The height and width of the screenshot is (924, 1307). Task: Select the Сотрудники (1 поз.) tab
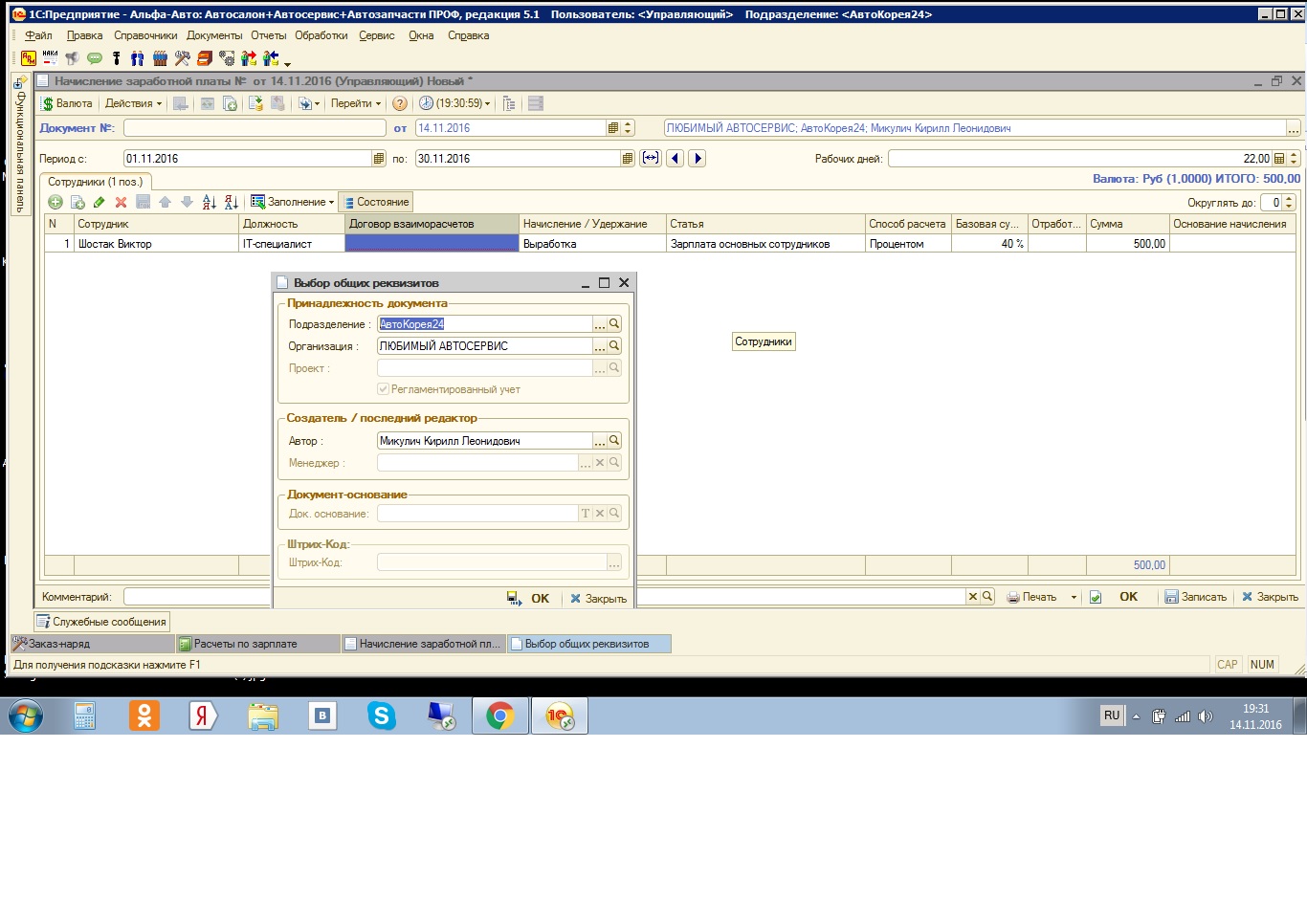tap(95, 182)
